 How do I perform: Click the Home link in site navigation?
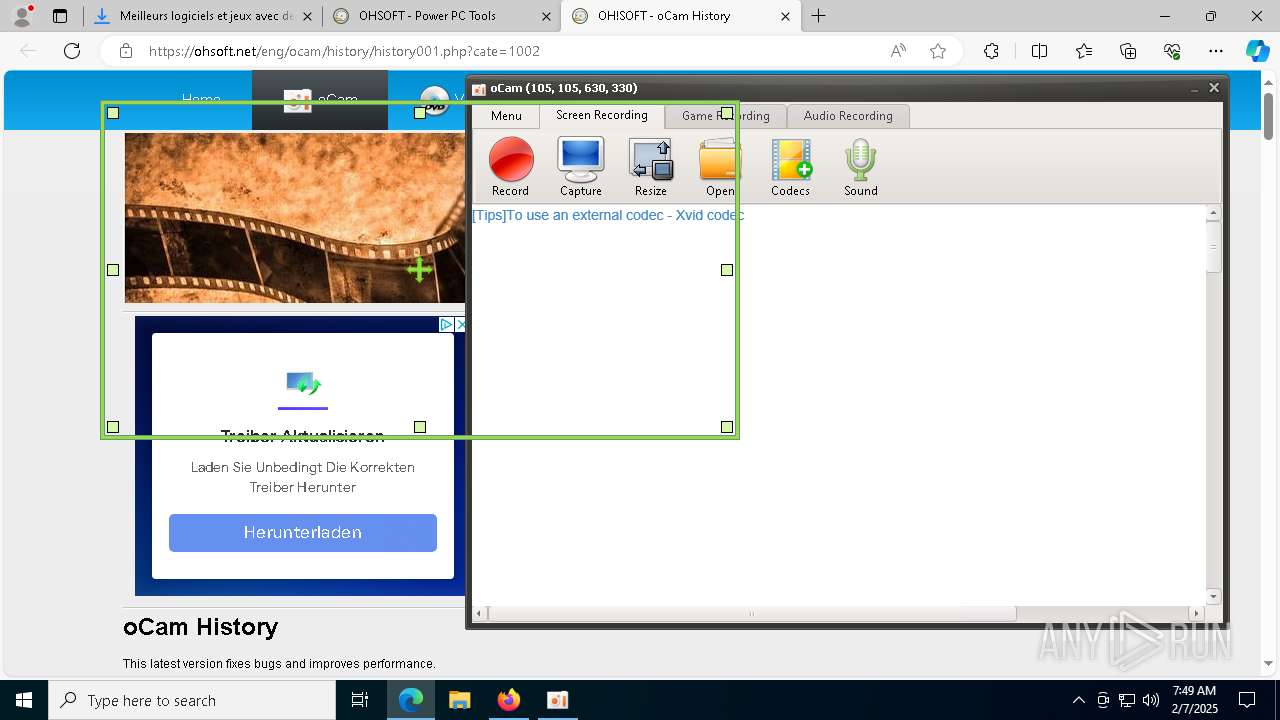pos(201,99)
